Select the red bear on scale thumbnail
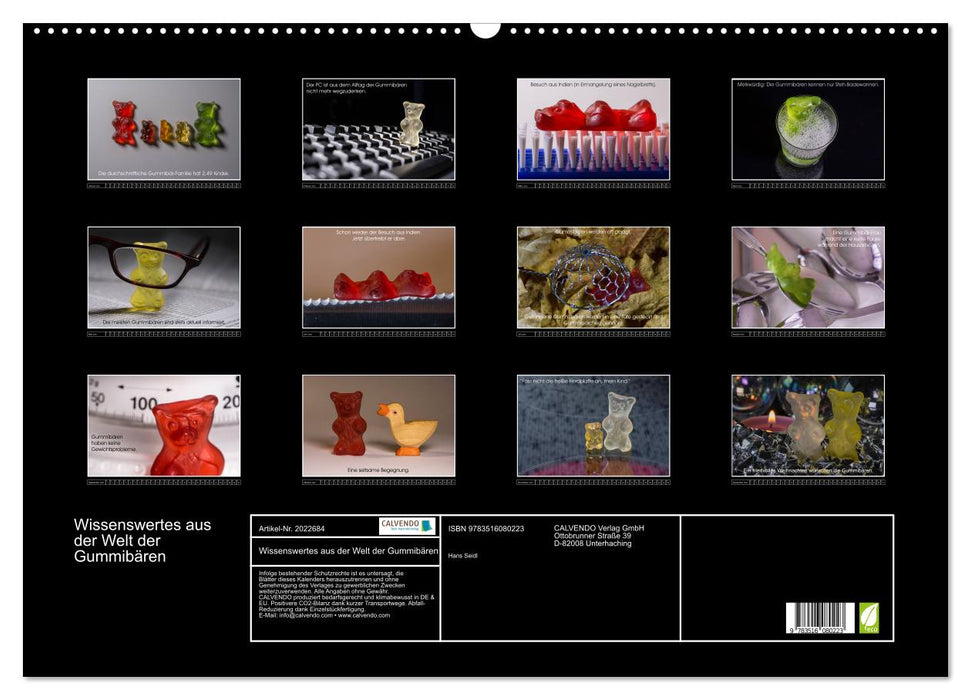 coord(164,425)
